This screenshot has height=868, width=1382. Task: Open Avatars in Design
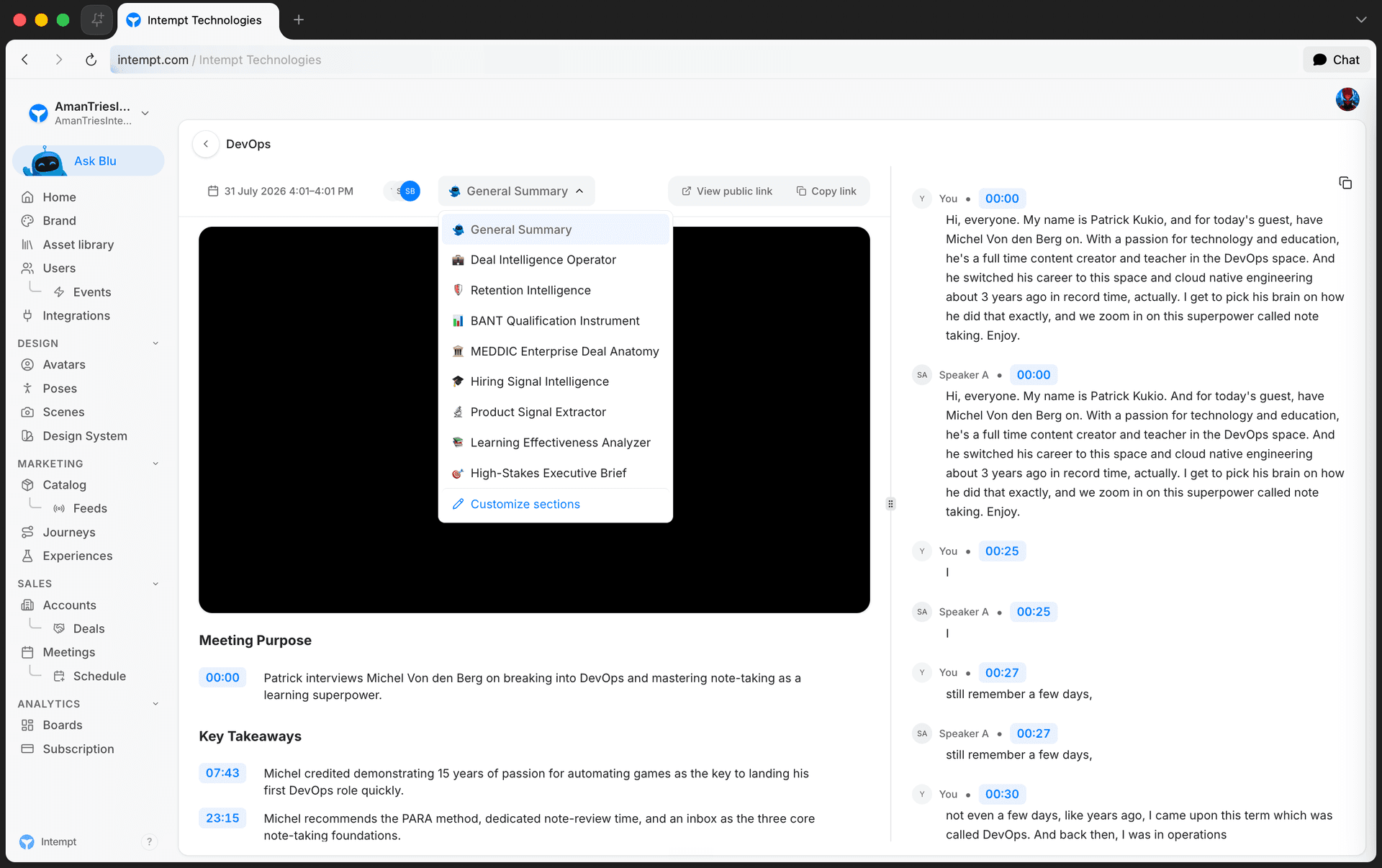(x=64, y=365)
